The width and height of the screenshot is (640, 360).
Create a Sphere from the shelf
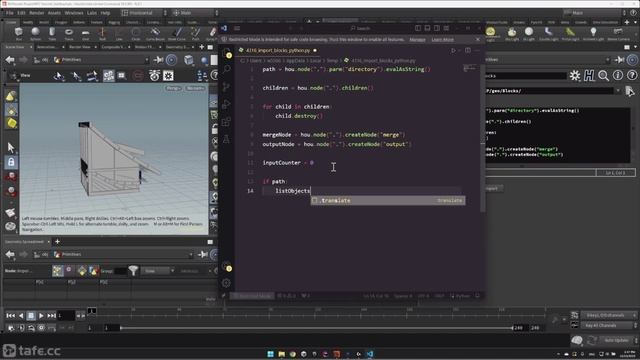(36, 33)
